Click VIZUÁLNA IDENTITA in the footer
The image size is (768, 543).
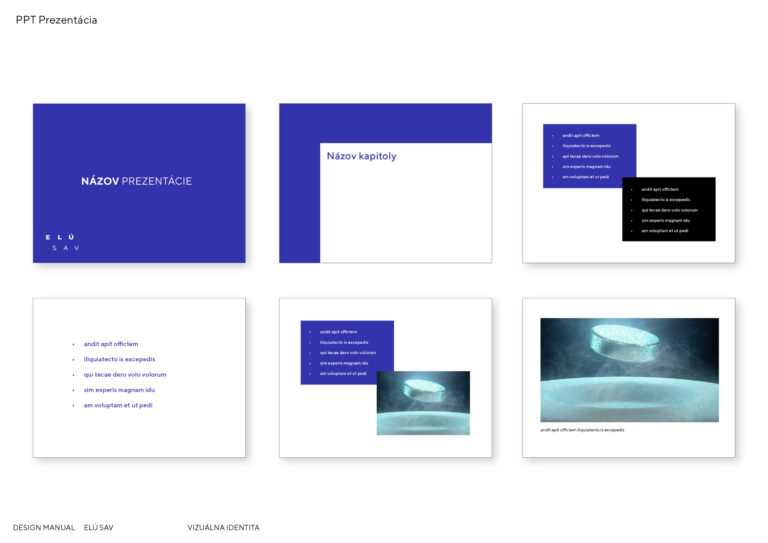(223, 527)
